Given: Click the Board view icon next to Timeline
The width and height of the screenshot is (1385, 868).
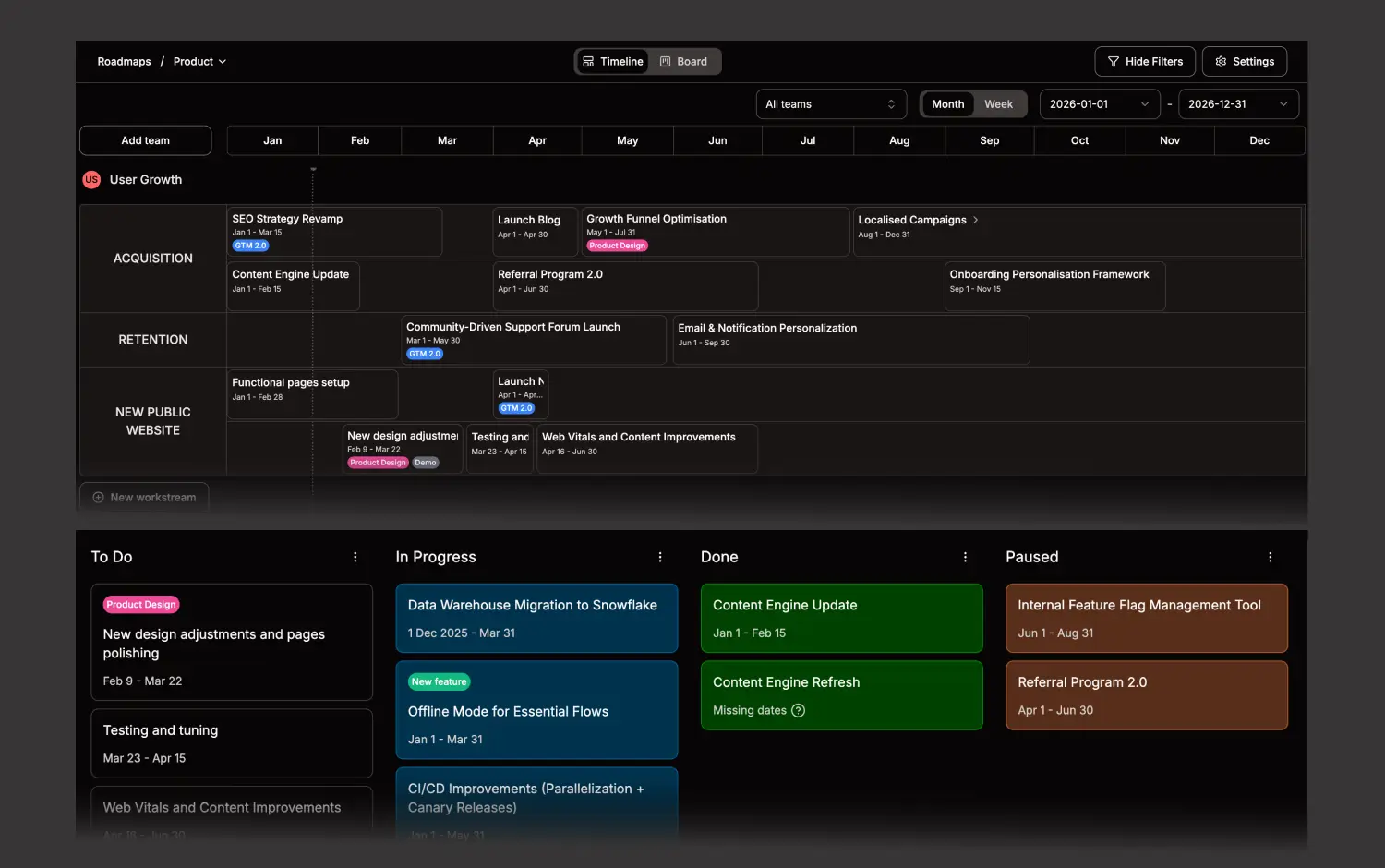Looking at the screenshot, I should pos(664,61).
